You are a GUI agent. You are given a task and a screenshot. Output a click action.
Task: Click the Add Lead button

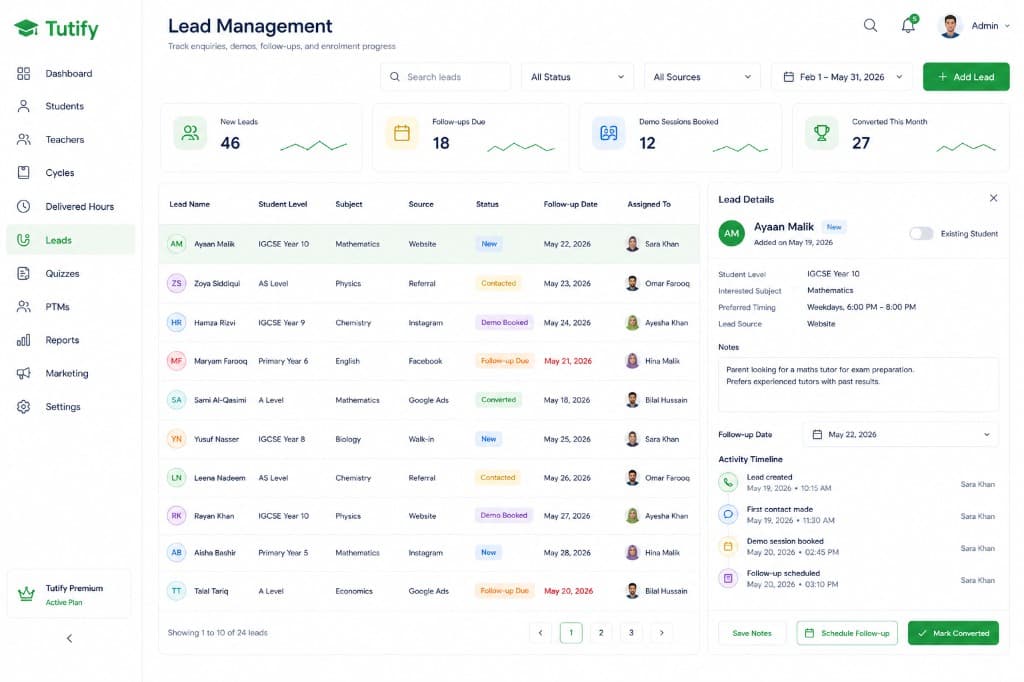click(966, 76)
